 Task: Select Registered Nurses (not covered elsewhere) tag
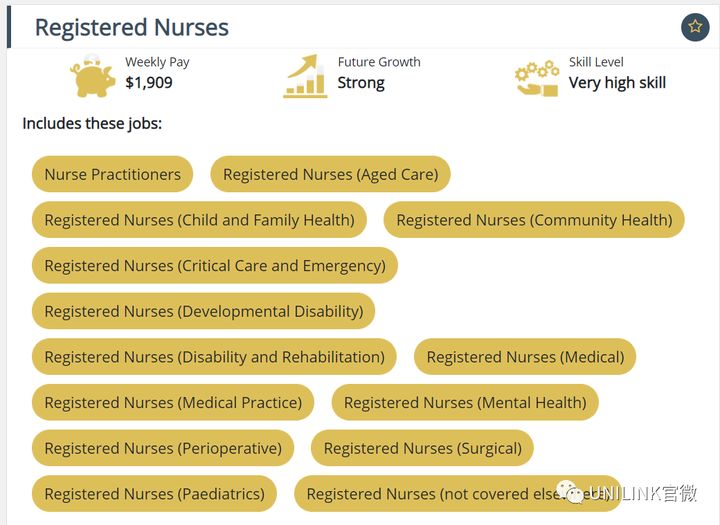458,494
